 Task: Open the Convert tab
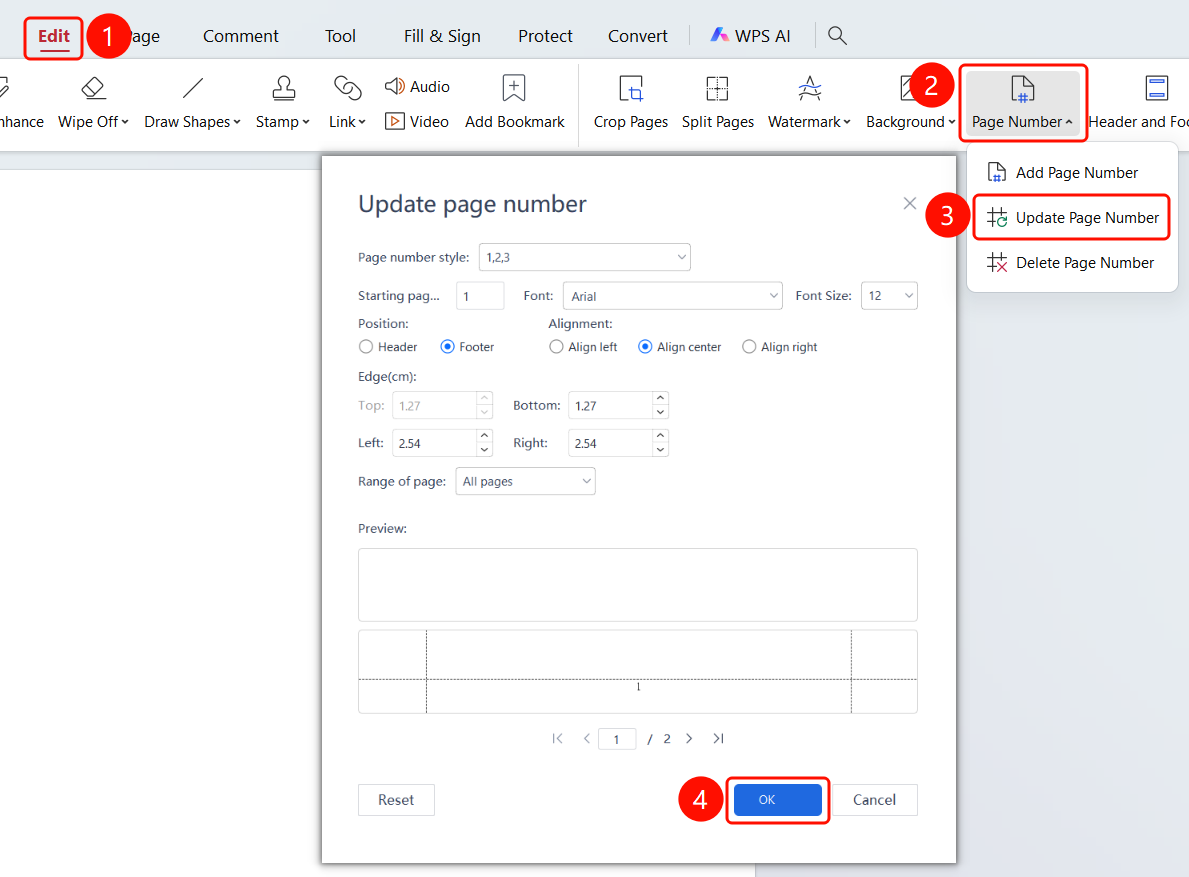tap(638, 36)
